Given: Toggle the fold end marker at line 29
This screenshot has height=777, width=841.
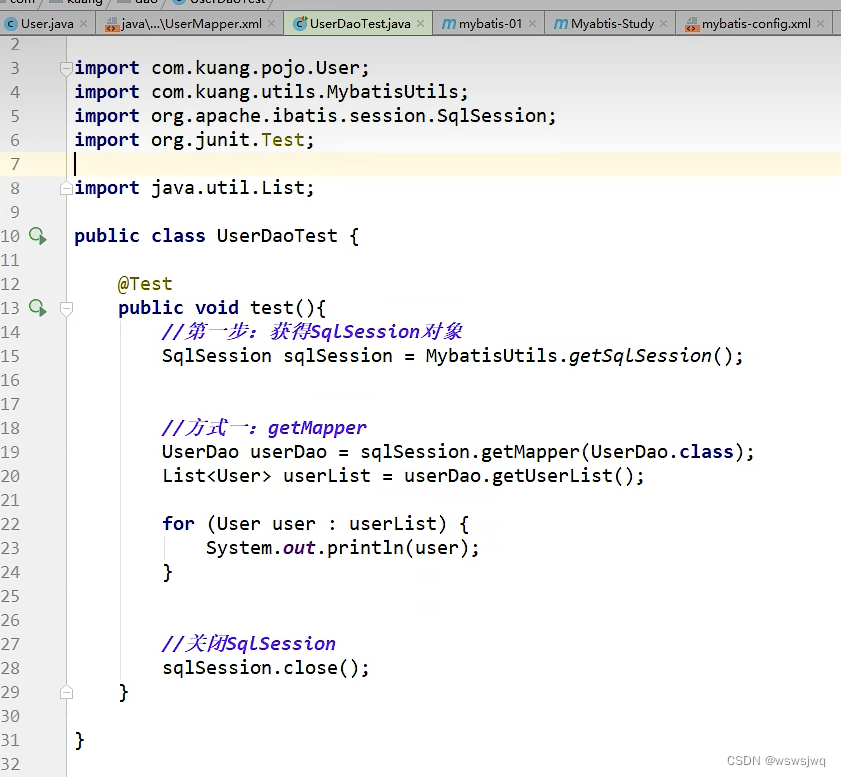Looking at the screenshot, I should [66, 692].
